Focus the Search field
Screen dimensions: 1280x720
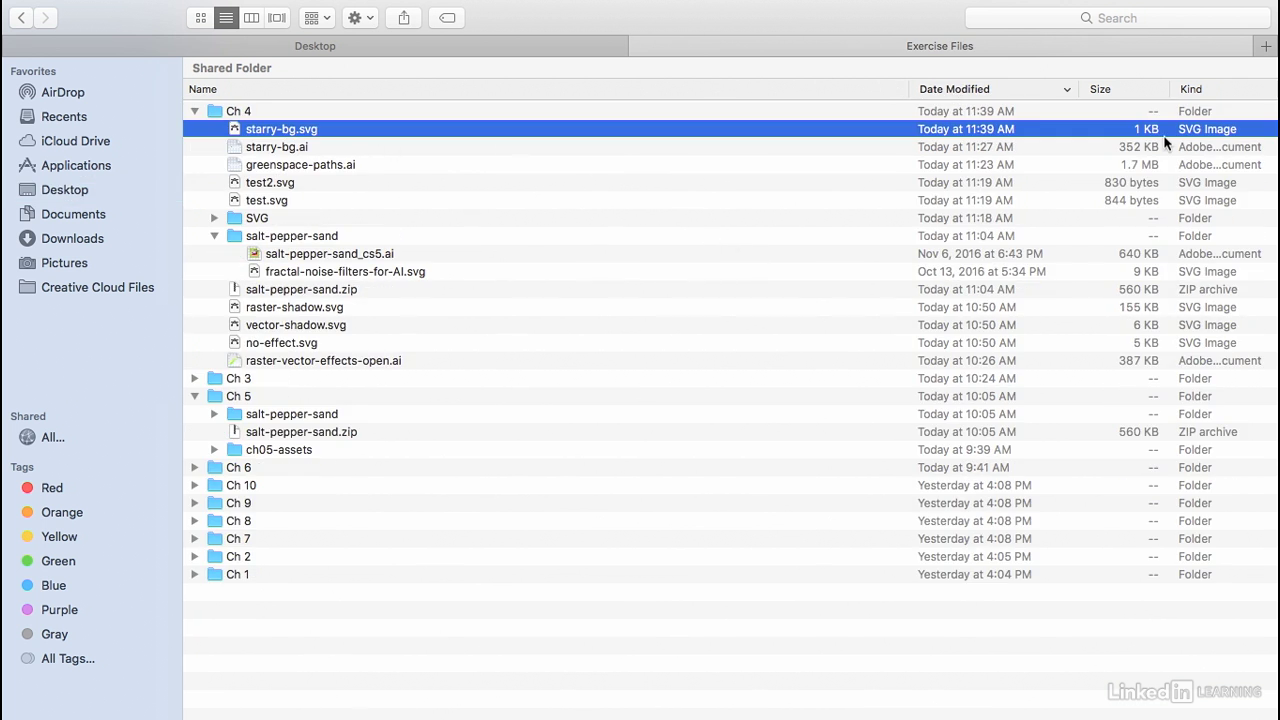tap(1117, 18)
